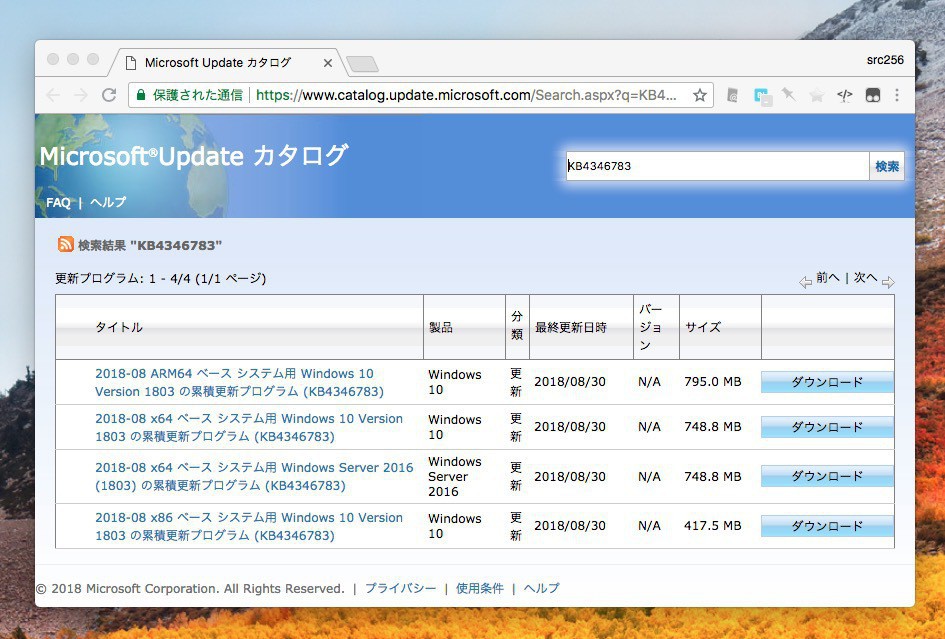Download the ARM64 Windows 10 update
The image size is (945, 639).
tap(827, 382)
